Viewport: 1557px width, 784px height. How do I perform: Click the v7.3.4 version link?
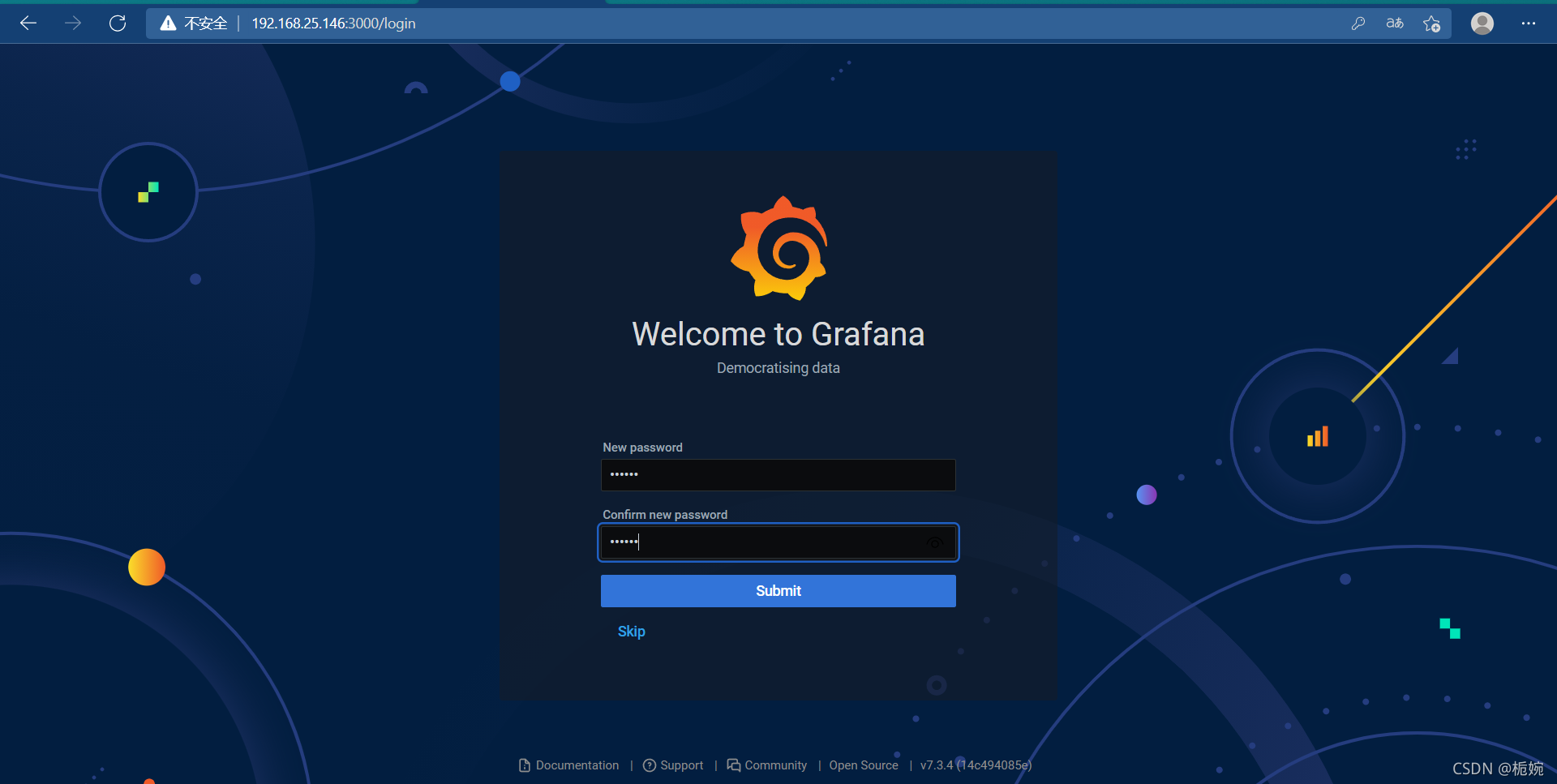[976, 765]
